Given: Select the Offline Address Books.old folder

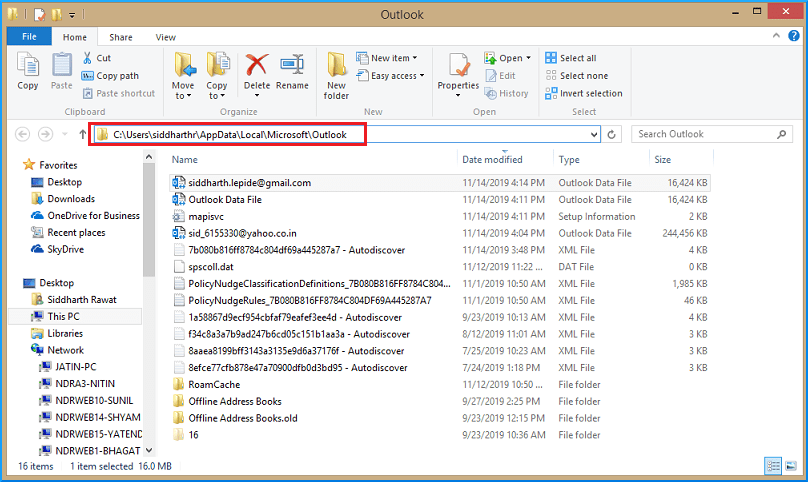Looking at the screenshot, I should (440, 418).
